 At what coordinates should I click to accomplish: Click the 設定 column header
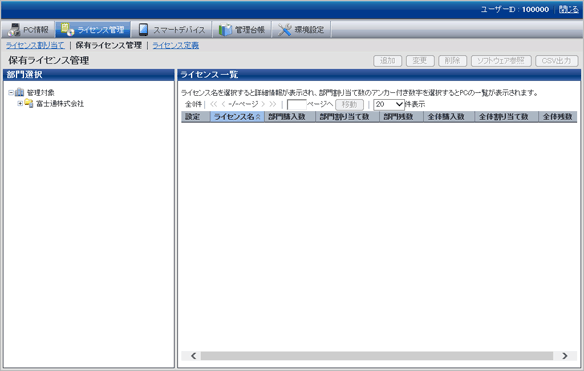[196, 117]
